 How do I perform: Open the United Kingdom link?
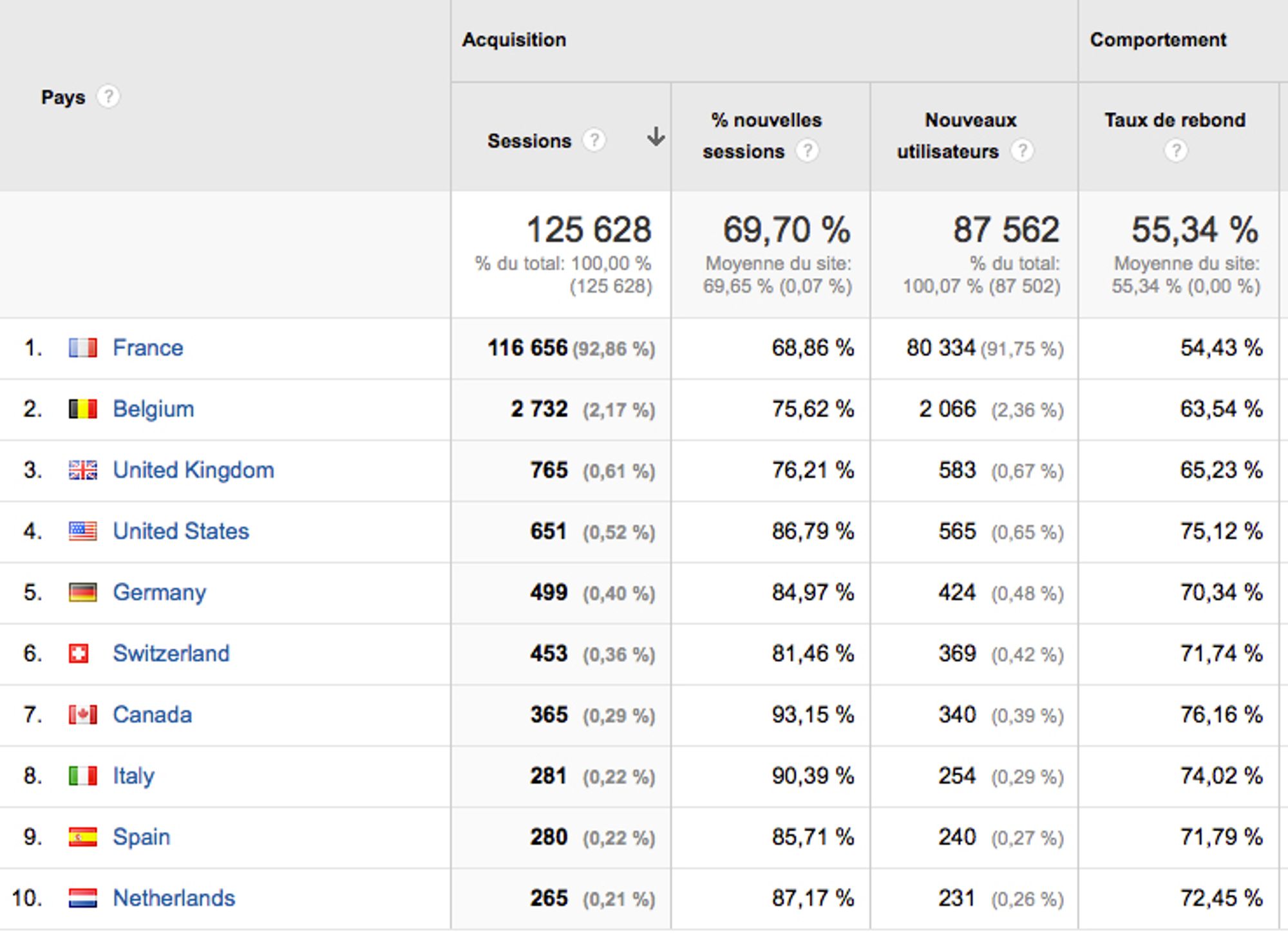point(193,471)
